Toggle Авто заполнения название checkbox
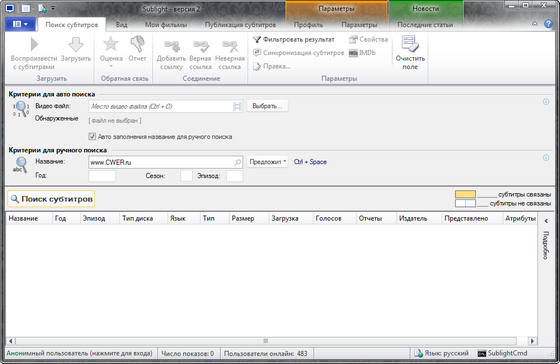Image resolution: width=560 pixels, height=364 pixels. click(92, 136)
